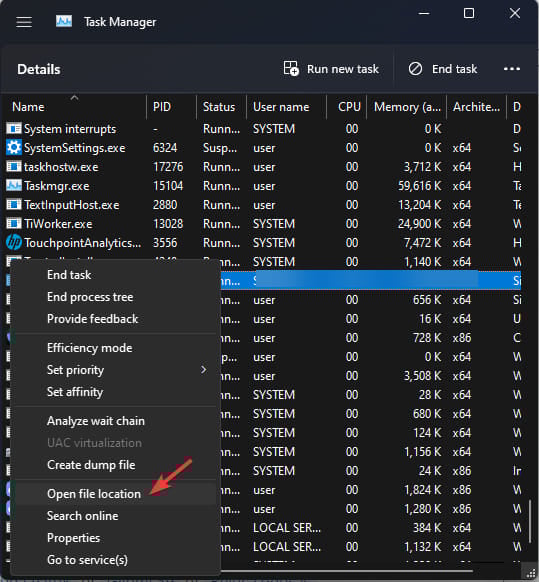The width and height of the screenshot is (539, 582).
Task: Minimize the Task Manager window
Action: click(424, 14)
